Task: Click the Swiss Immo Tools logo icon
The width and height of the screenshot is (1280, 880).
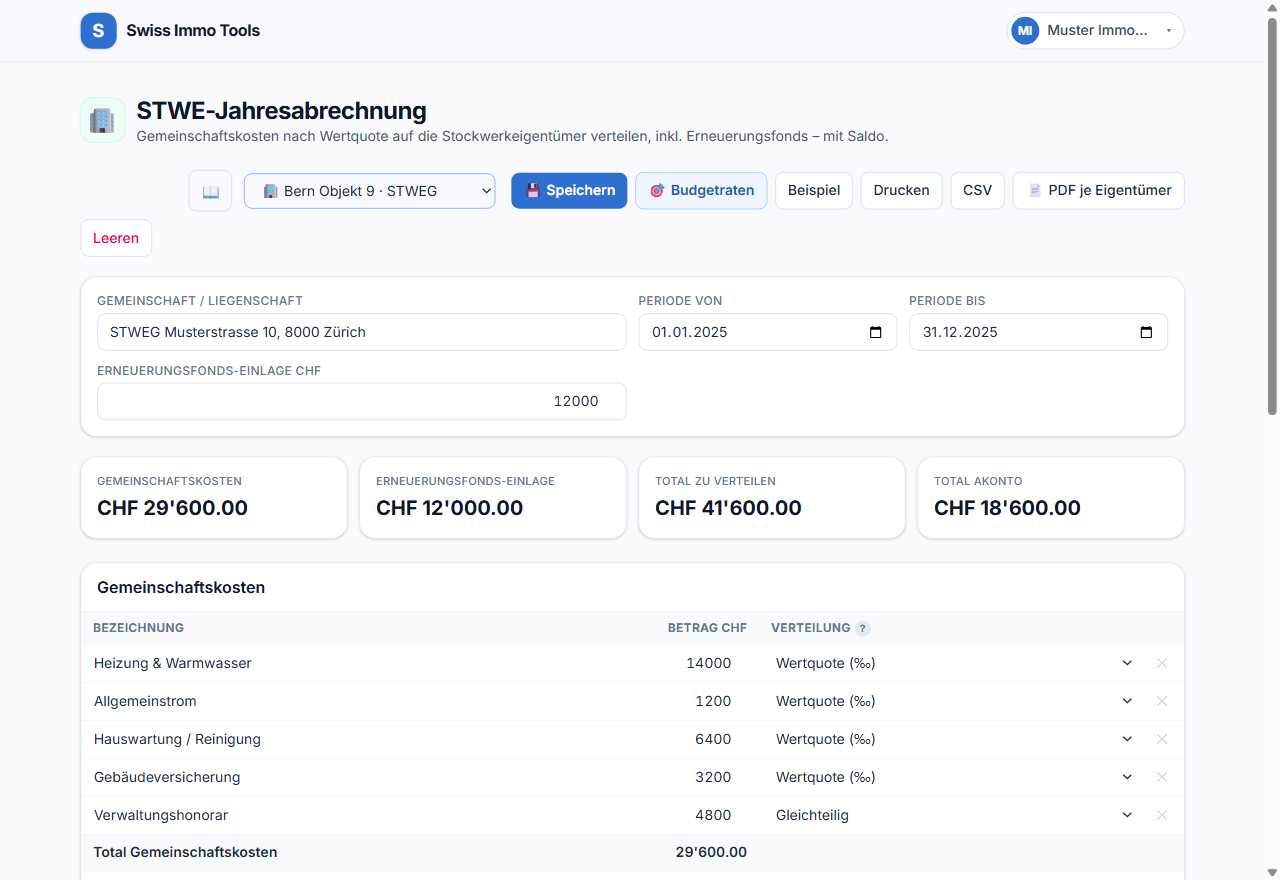Action: coord(98,31)
